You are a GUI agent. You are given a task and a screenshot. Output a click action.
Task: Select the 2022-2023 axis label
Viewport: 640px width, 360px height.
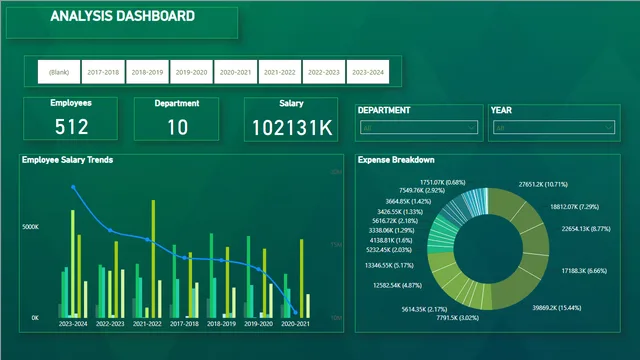coord(110,324)
